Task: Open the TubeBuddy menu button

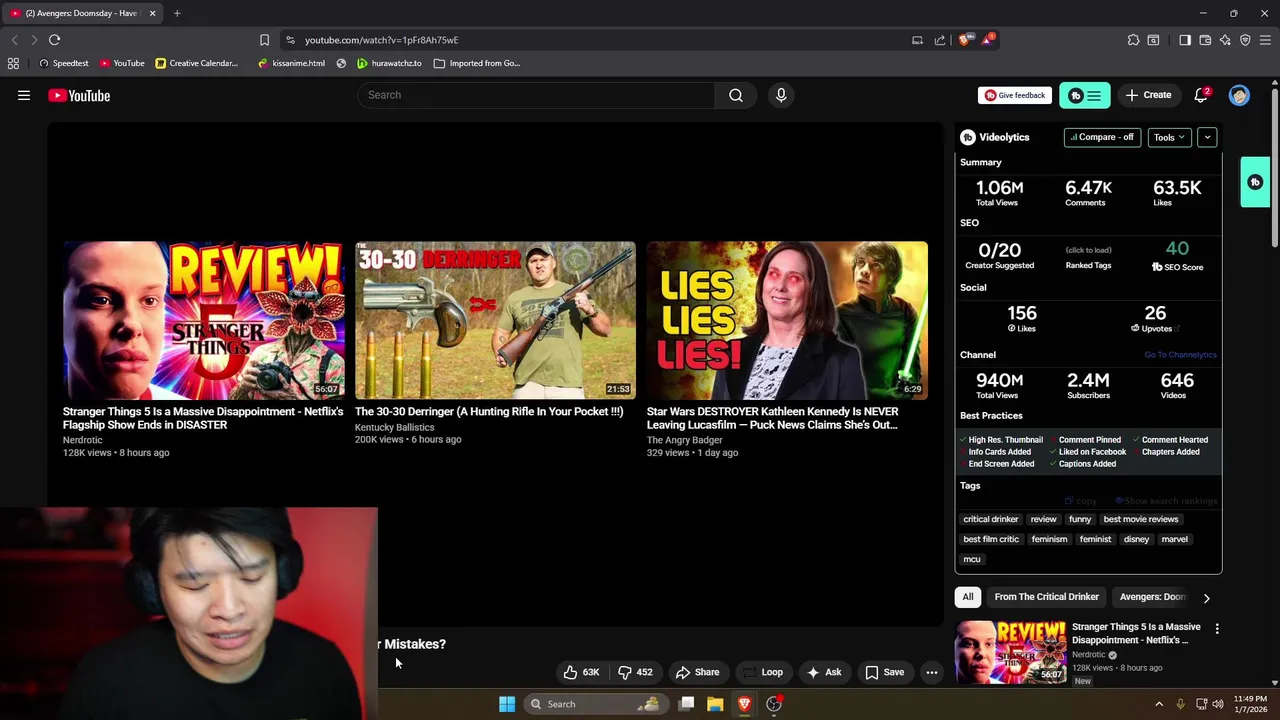Action: pos(1085,95)
